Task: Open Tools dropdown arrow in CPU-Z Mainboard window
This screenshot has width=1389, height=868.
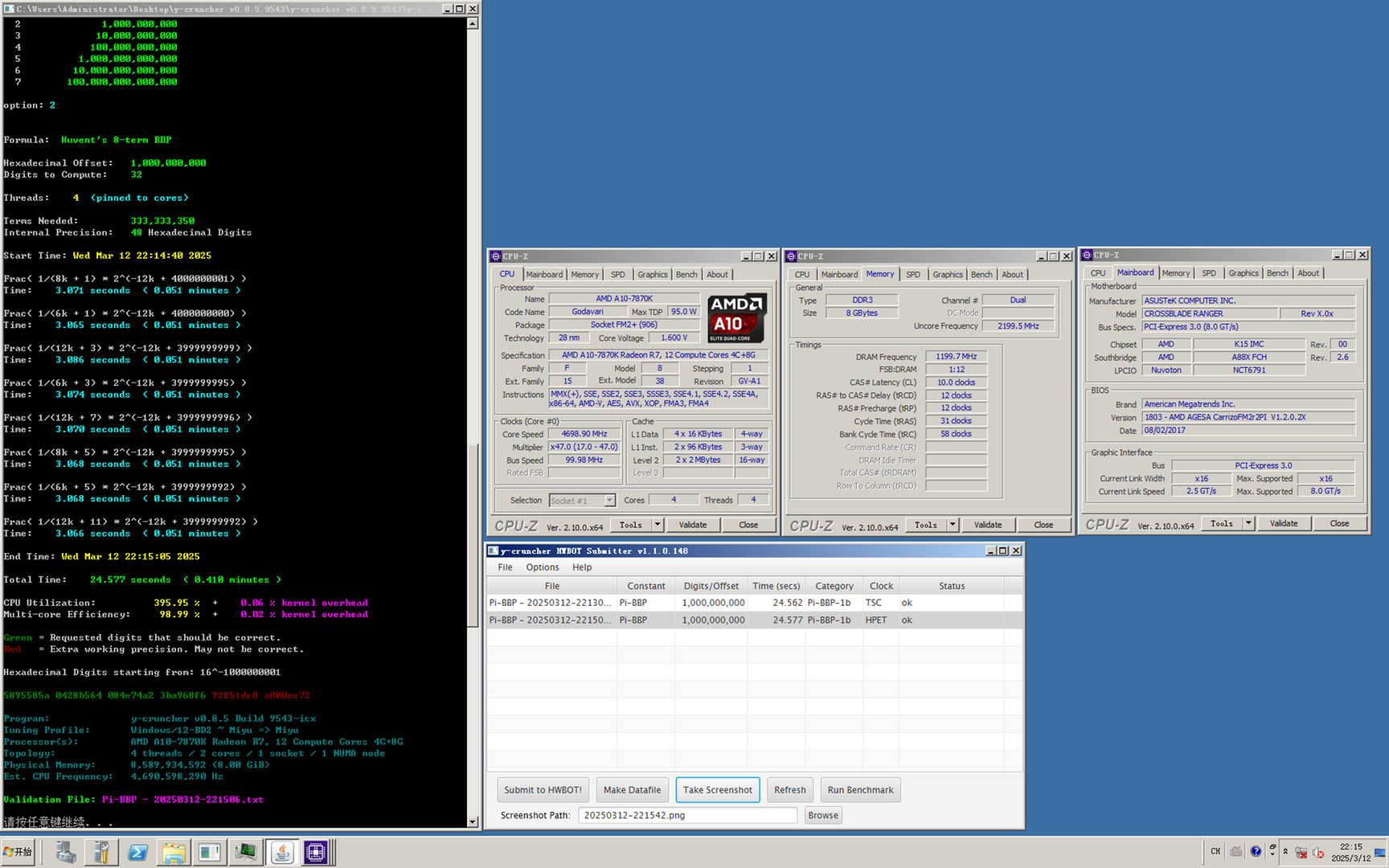Action: 1248,523
